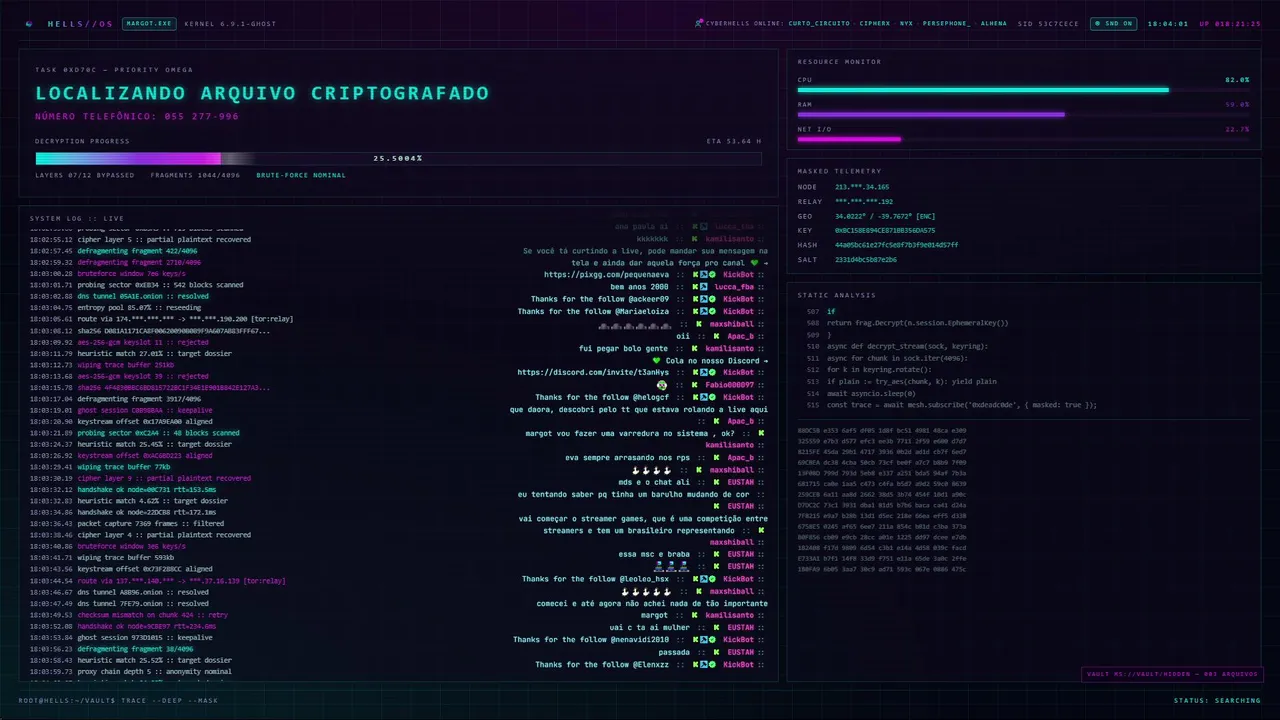Image resolution: width=1280 pixels, height=720 pixels.
Task: Click the Kick badge beside 'bem anos 2000'
Action: [x=695, y=287]
